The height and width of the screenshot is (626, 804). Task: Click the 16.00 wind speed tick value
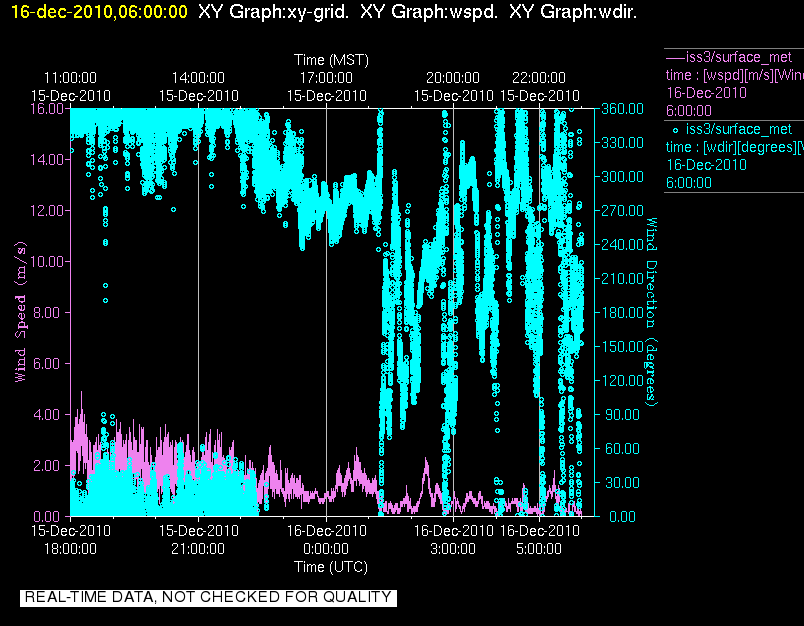(x=47, y=109)
